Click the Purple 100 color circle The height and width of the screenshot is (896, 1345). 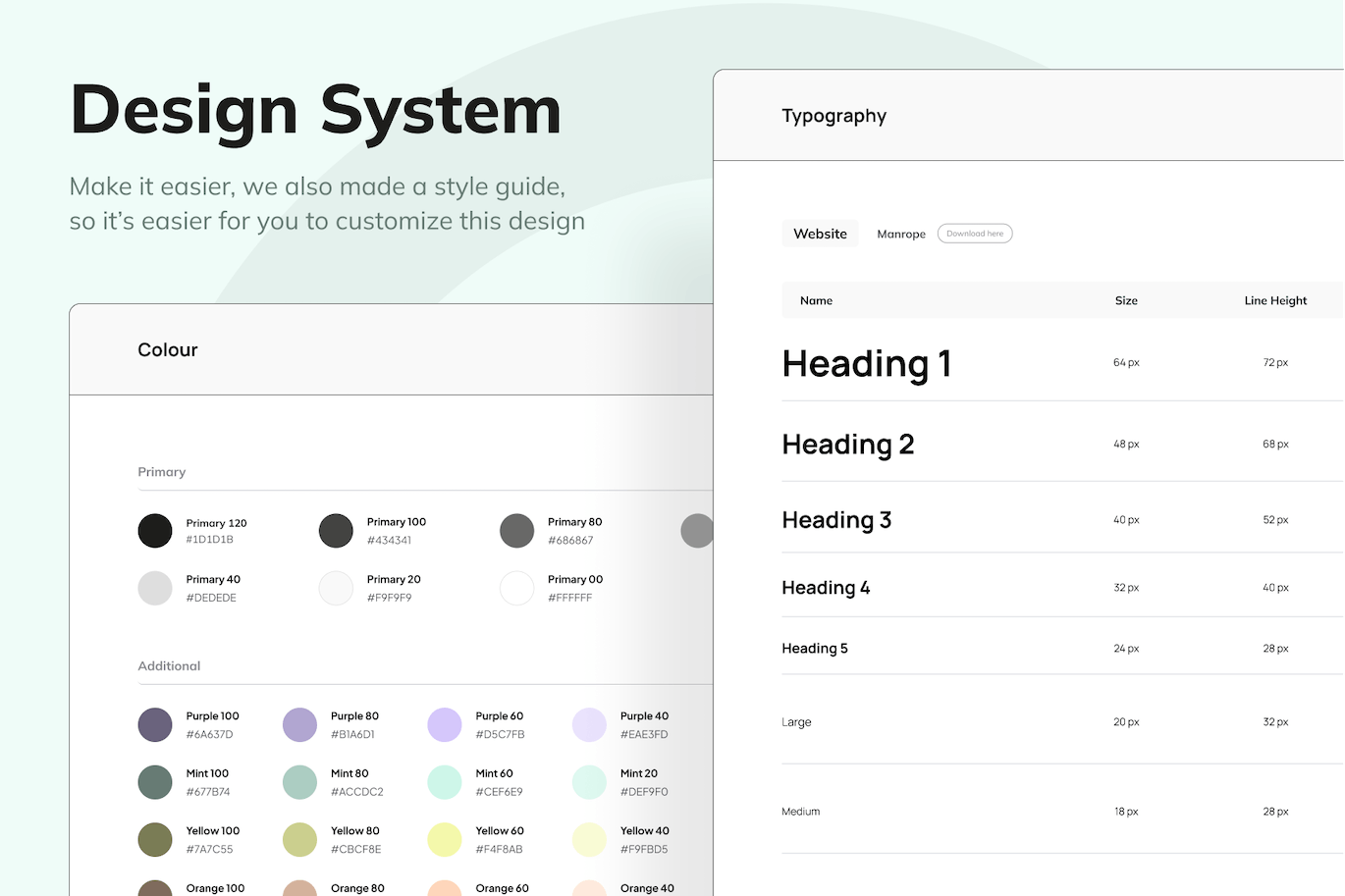click(155, 724)
